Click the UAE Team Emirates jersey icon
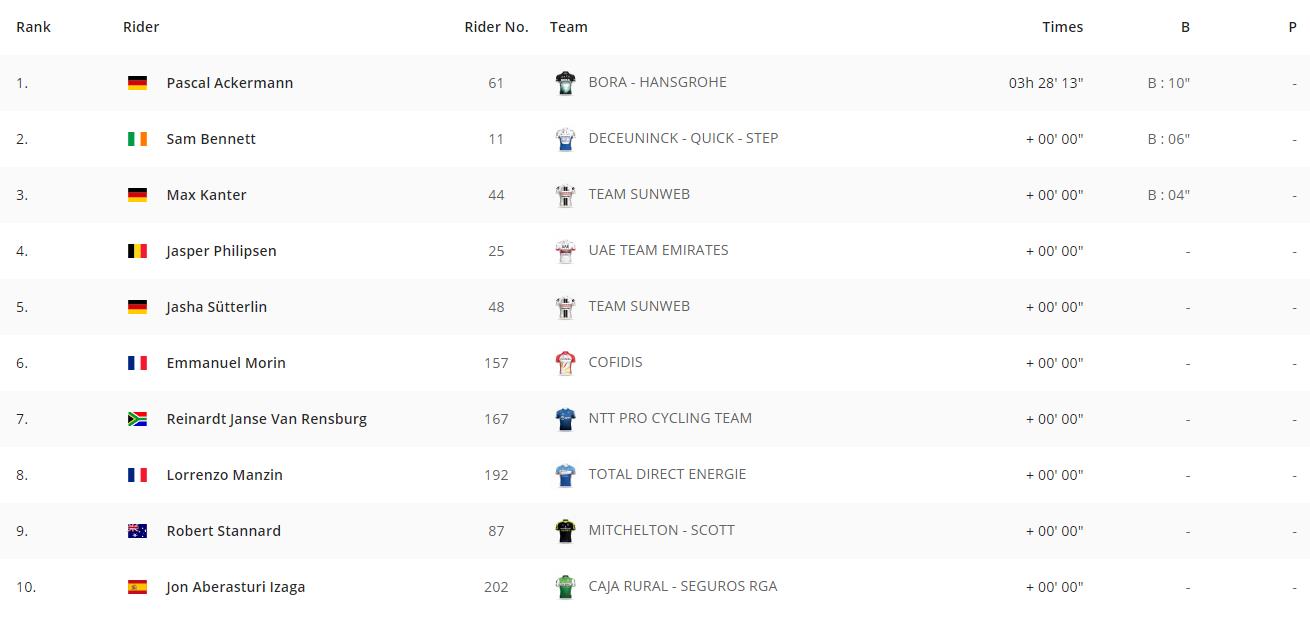Image resolution: width=1310 pixels, height=621 pixels. coord(565,251)
